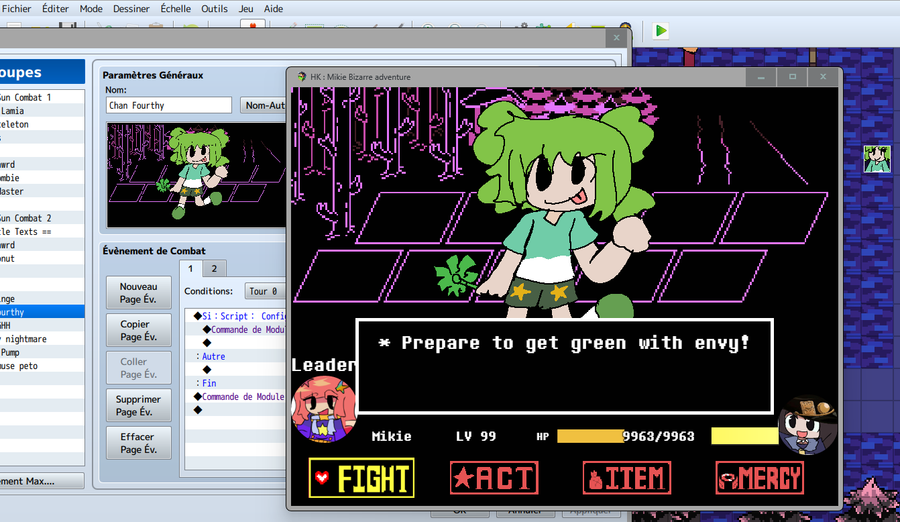Select the highlighted 'urthy' troop entry
The width and height of the screenshot is (900, 522).
coord(42,312)
